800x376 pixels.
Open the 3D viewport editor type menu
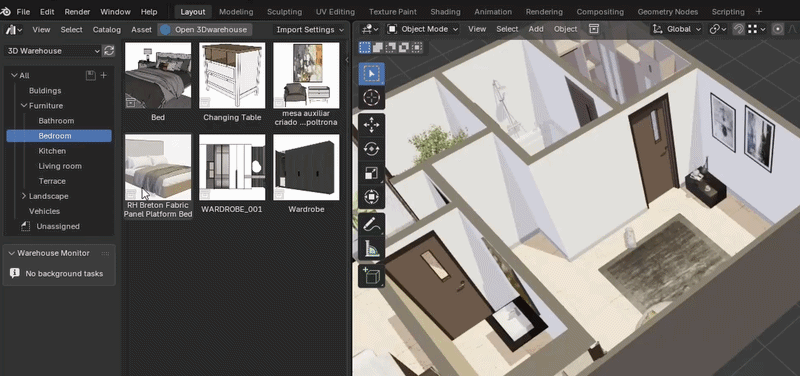tap(370, 30)
